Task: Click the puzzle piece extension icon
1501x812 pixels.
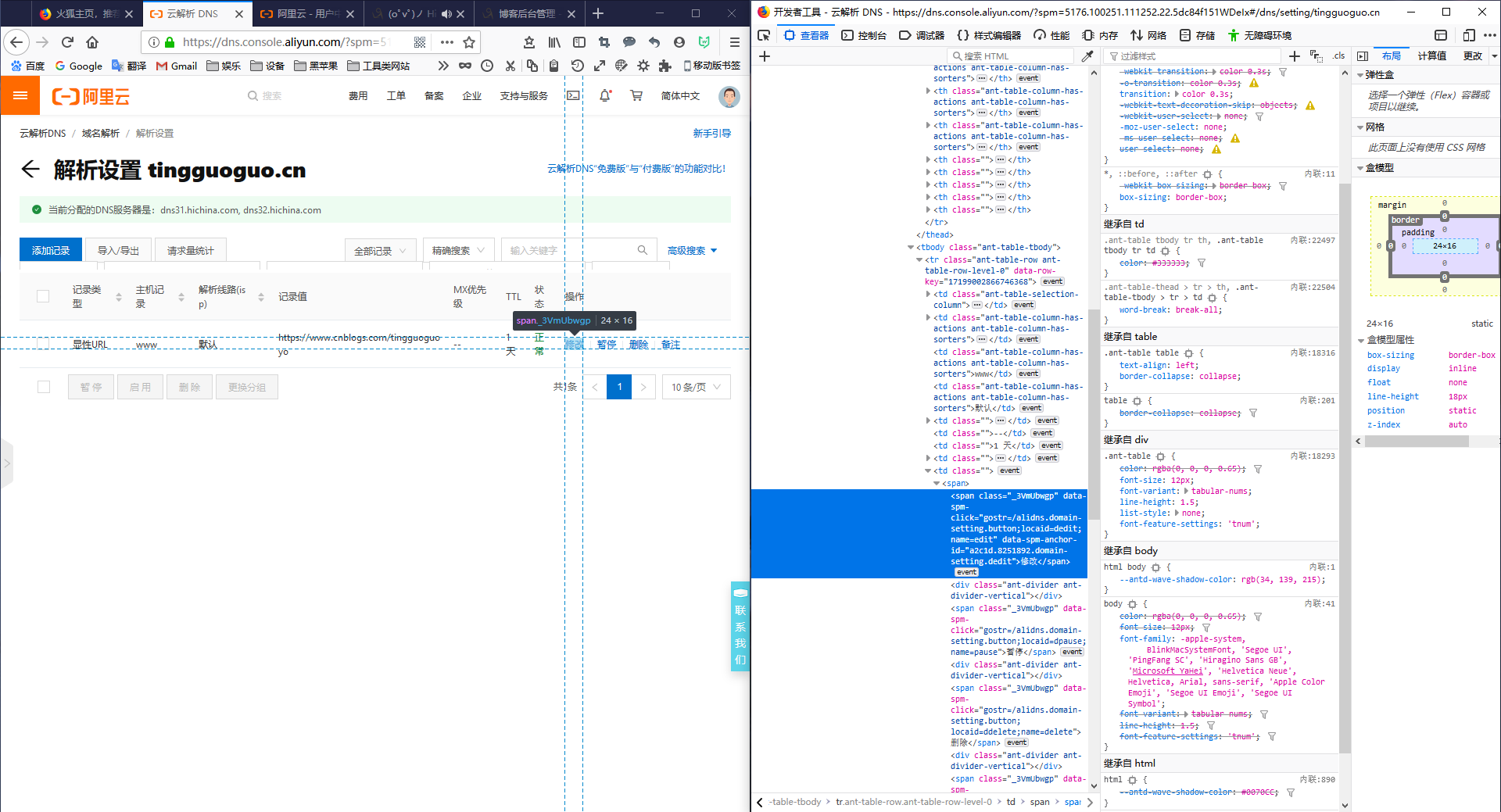Action: (x=665, y=66)
